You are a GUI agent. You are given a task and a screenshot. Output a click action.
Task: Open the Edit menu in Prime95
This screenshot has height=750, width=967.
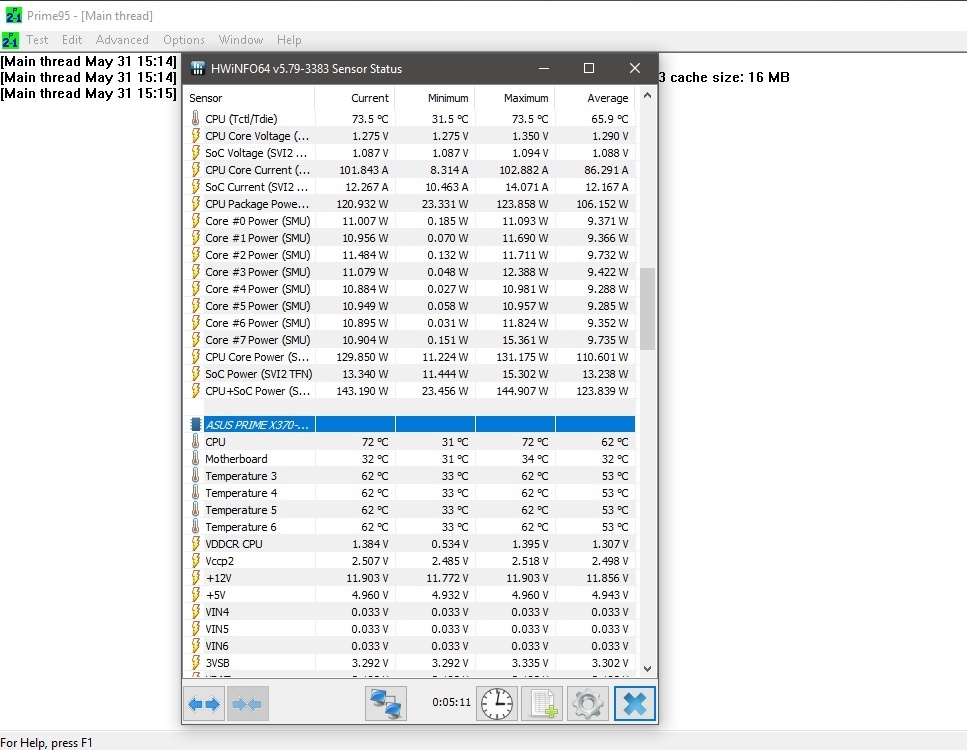click(x=72, y=40)
